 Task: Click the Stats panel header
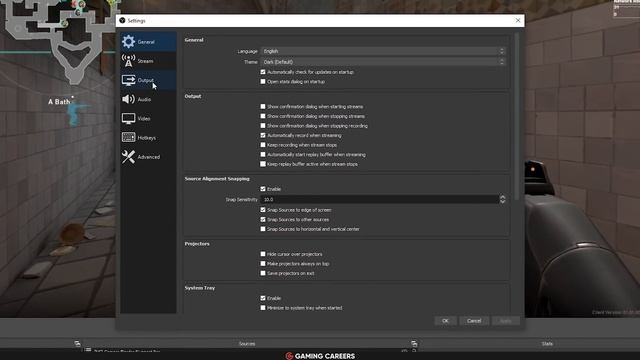[x=547, y=344]
